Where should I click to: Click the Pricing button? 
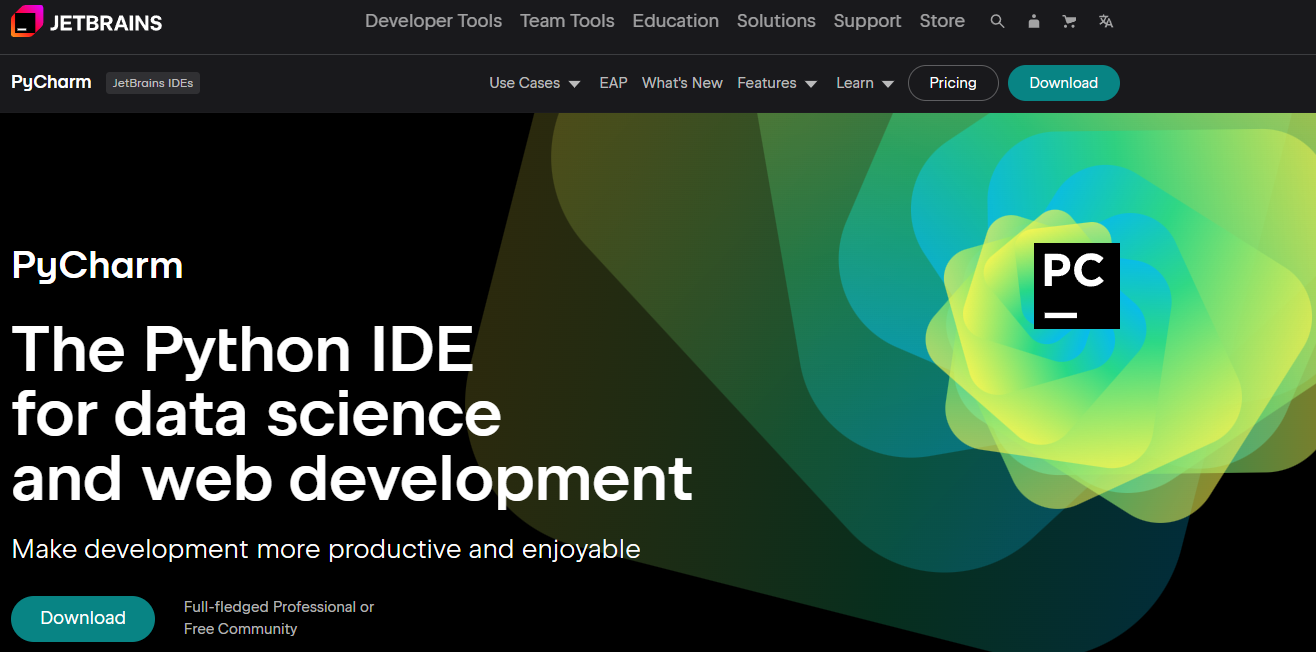953,83
